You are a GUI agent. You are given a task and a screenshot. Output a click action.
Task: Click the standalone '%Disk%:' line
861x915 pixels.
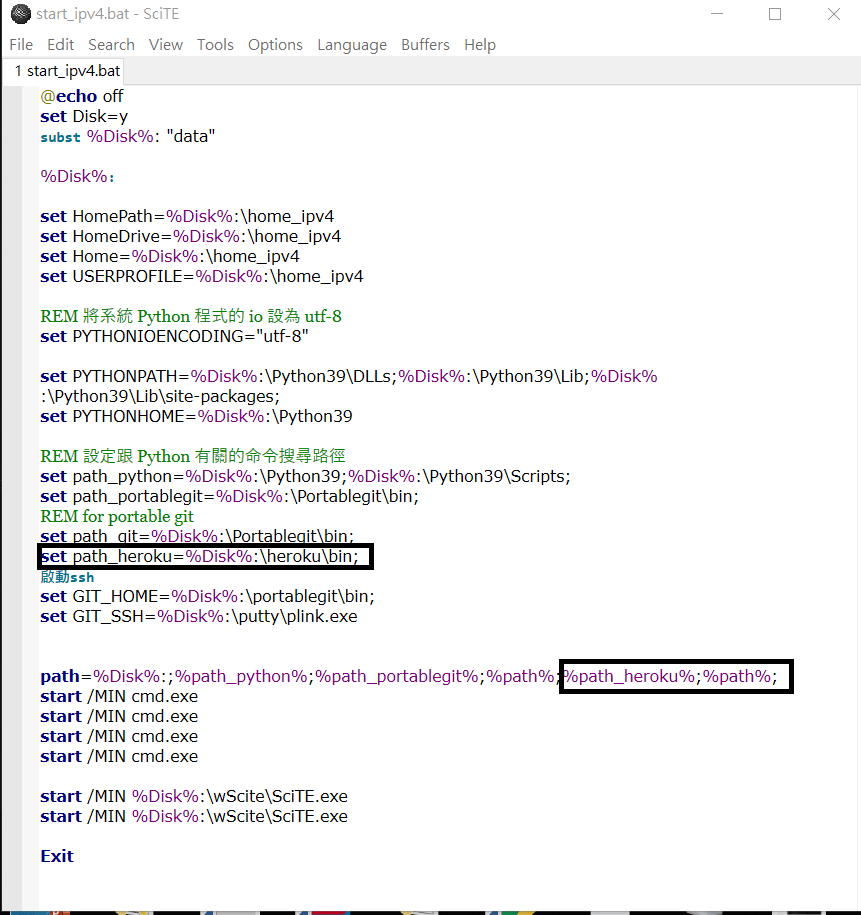click(78, 176)
